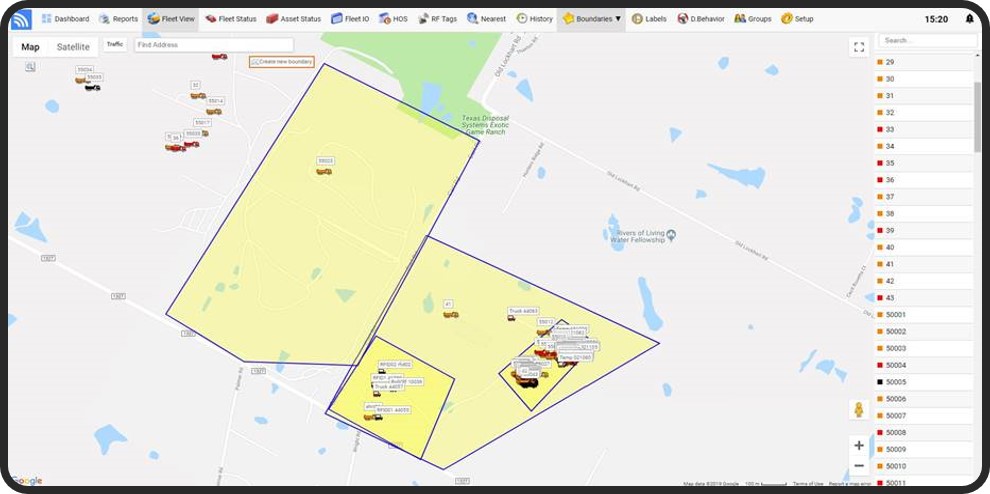The height and width of the screenshot is (494, 990).
Task: Switch map to Satellite view
Action: point(73,47)
